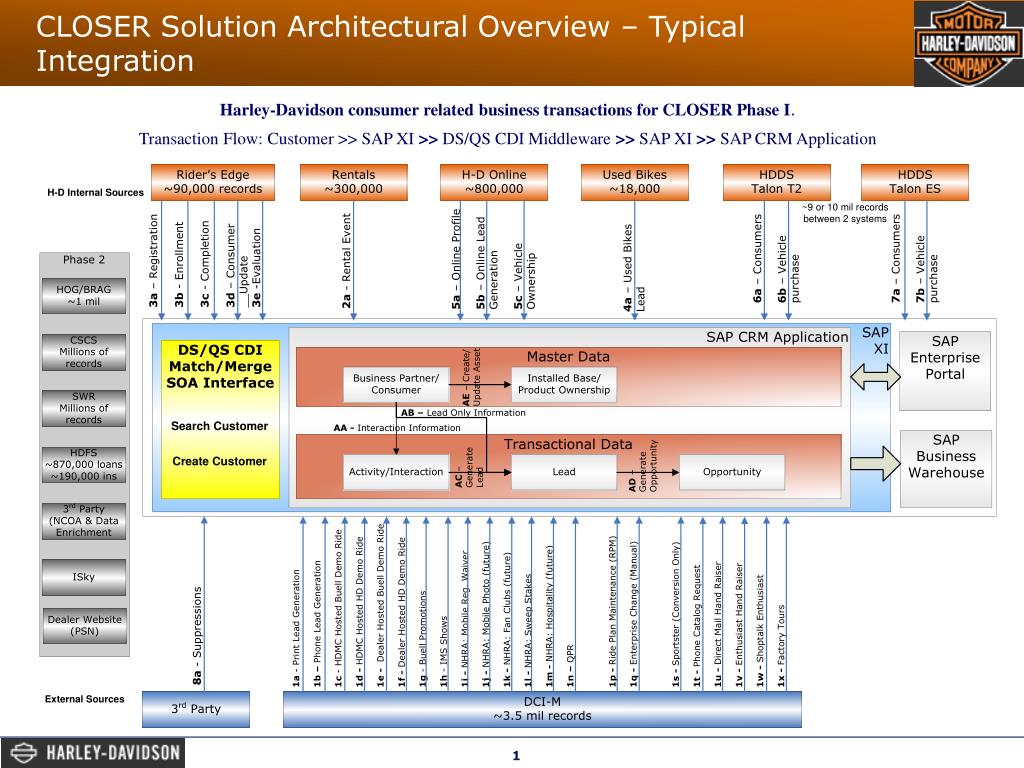Click the 4a – Used Bikes Lead label

[x=633, y=268]
